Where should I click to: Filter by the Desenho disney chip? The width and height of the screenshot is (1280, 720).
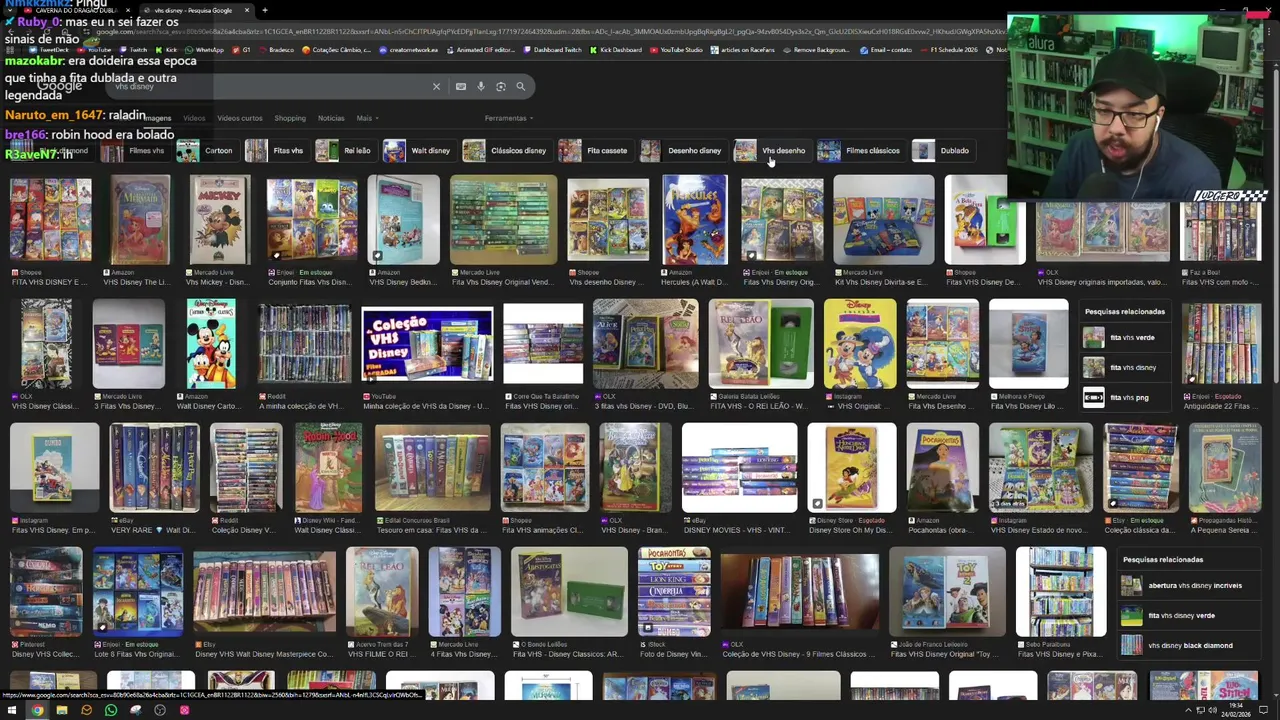[x=682, y=151]
